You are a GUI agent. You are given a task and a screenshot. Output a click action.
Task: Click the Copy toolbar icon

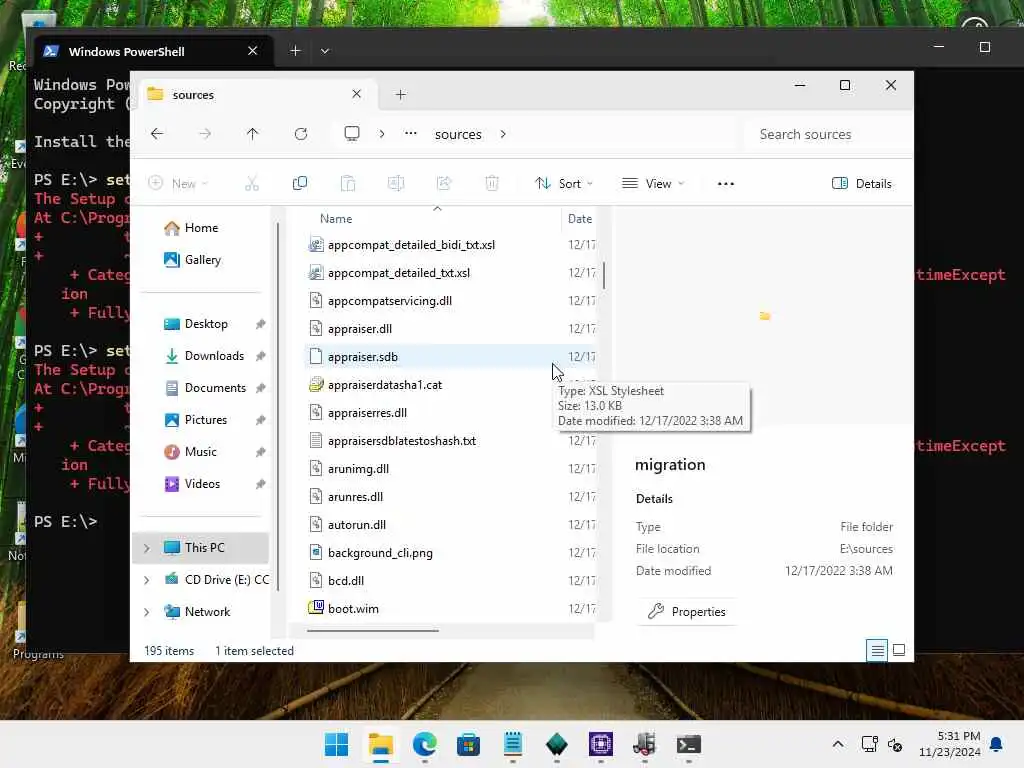300,184
